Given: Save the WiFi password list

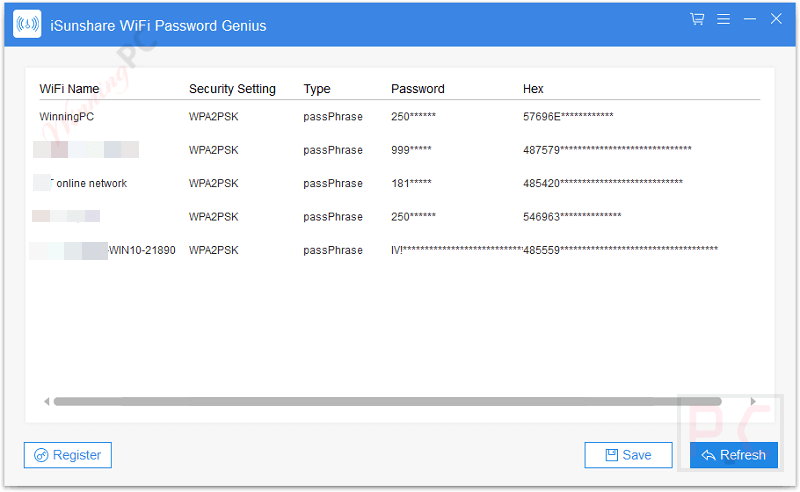Looking at the screenshot, I should 628,455.
